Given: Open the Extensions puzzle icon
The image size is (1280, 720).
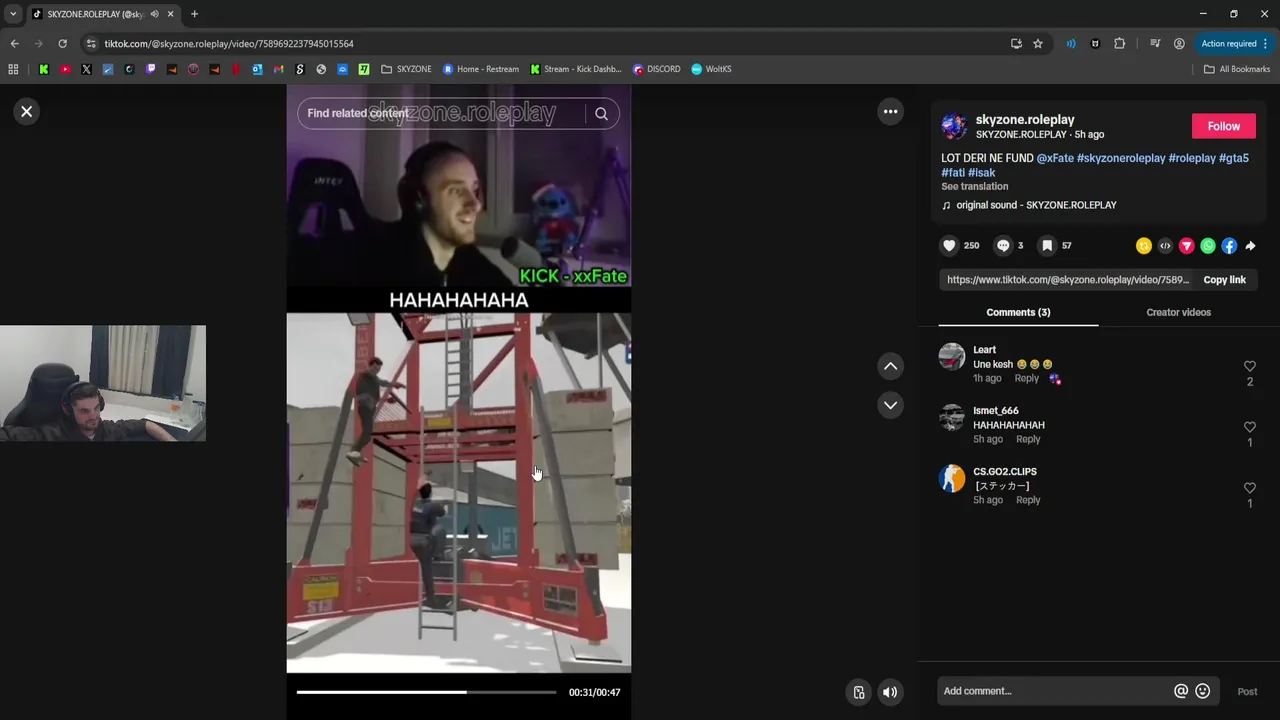Looking at the screenshot, I should pos(1119,44).
